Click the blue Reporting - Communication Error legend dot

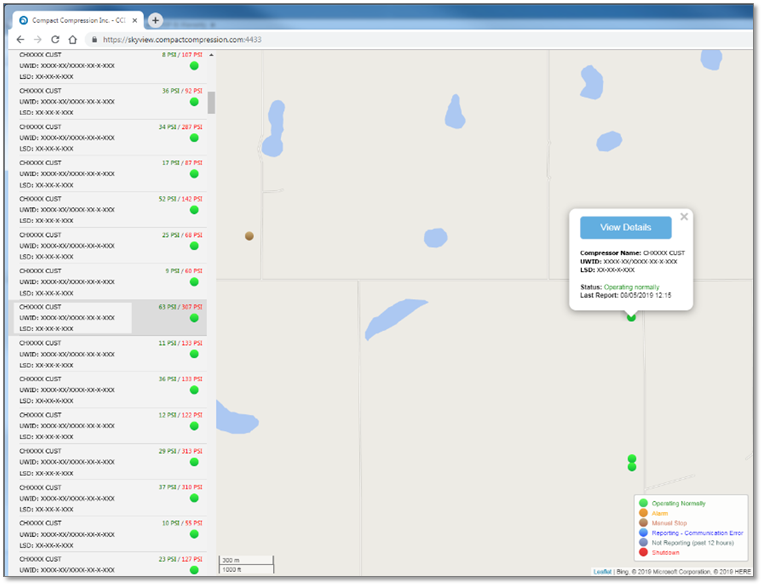643,533
